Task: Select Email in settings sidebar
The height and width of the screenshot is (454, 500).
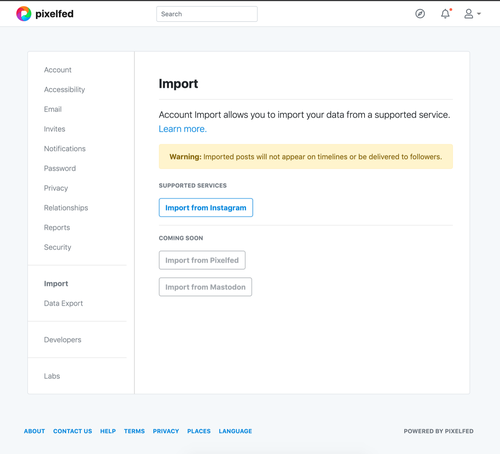Action: (53, 109)
